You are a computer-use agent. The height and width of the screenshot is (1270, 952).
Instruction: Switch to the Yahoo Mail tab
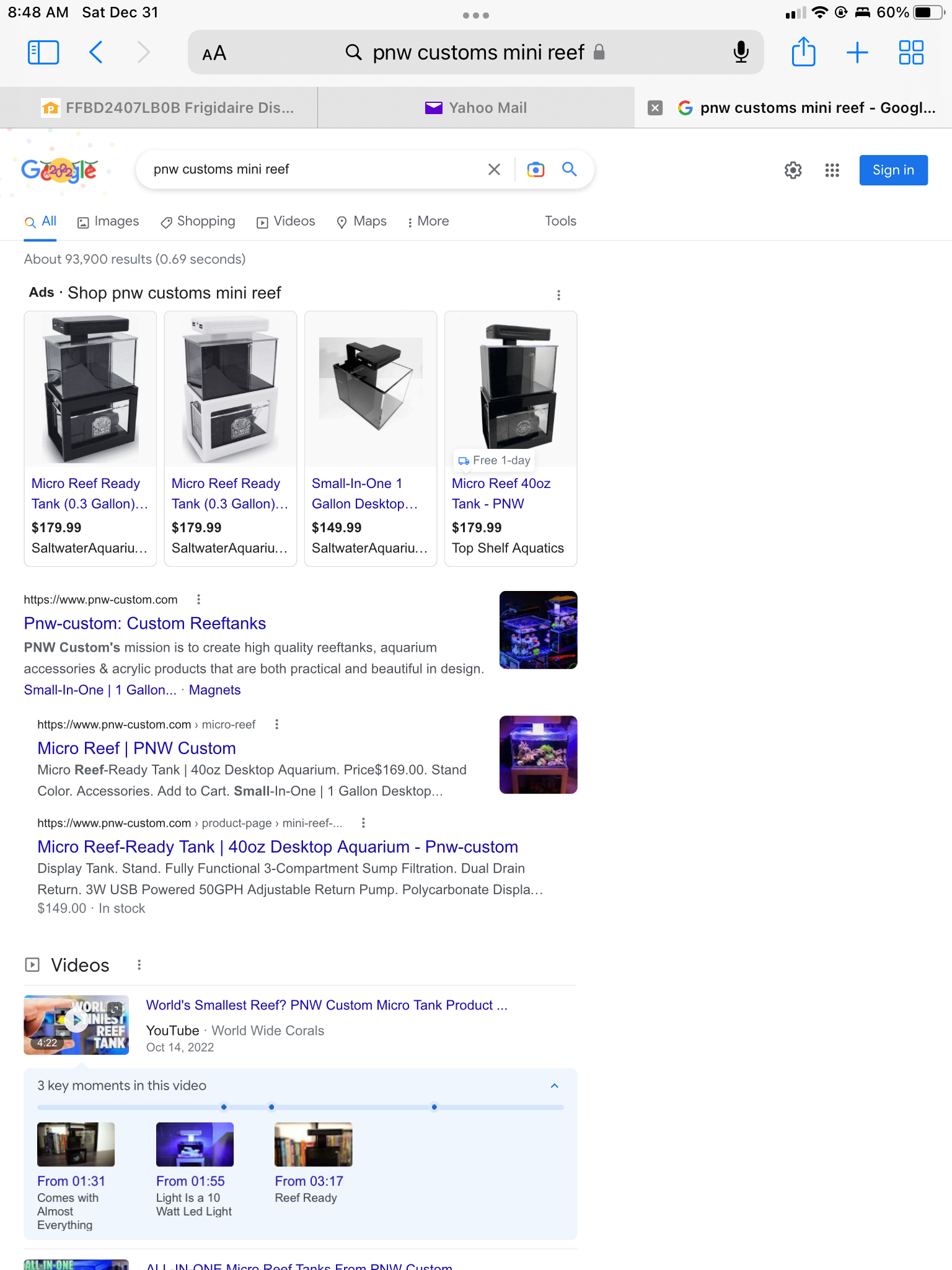[x=476, y=108]
